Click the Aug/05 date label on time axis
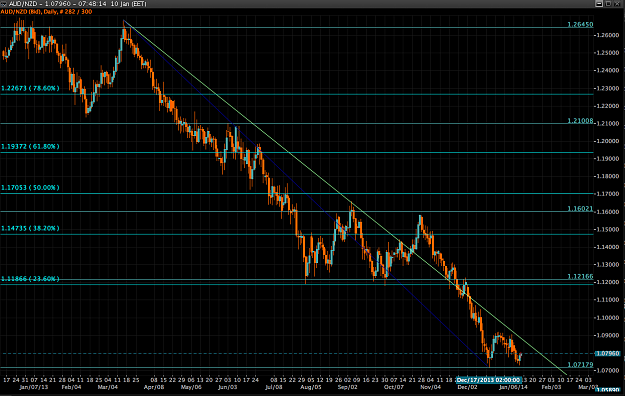The height and width of the screenshot is (396, 625). point(311,387)
